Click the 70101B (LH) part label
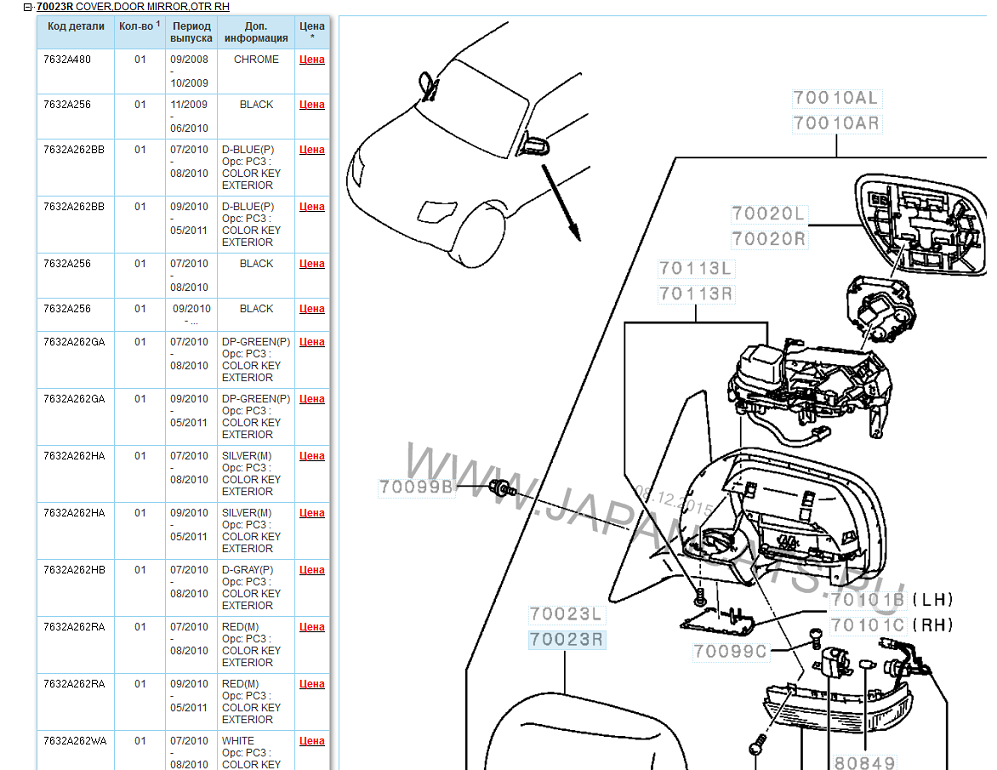Image resolution: width=997 pixels, height=770 pixels. 867,600
